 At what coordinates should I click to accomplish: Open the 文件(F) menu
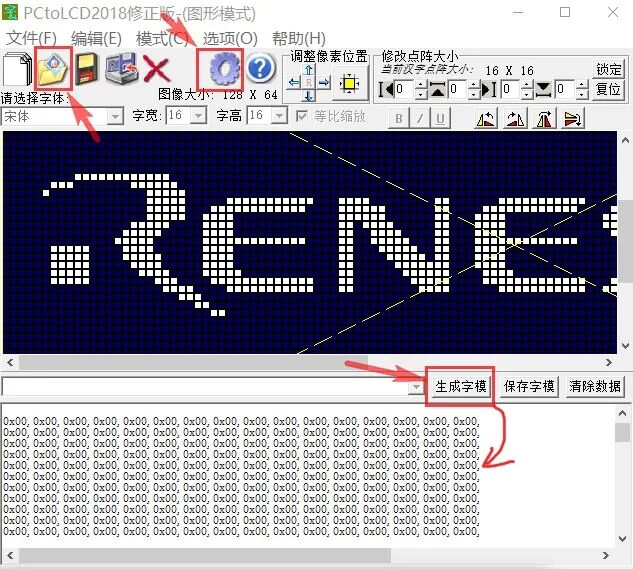click(31, 39)
